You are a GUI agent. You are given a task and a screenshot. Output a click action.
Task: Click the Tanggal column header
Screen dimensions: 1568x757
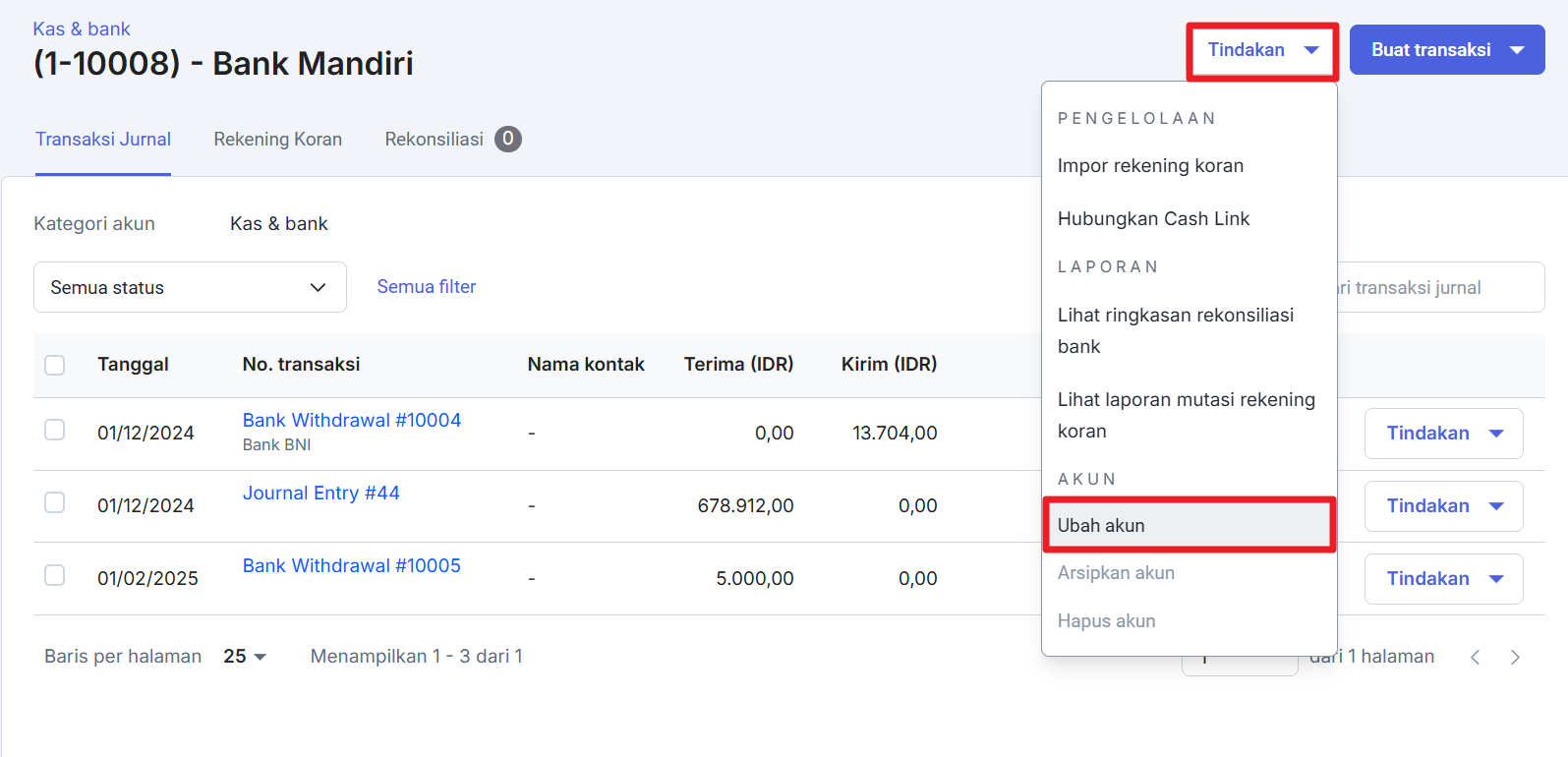point(133,364)
